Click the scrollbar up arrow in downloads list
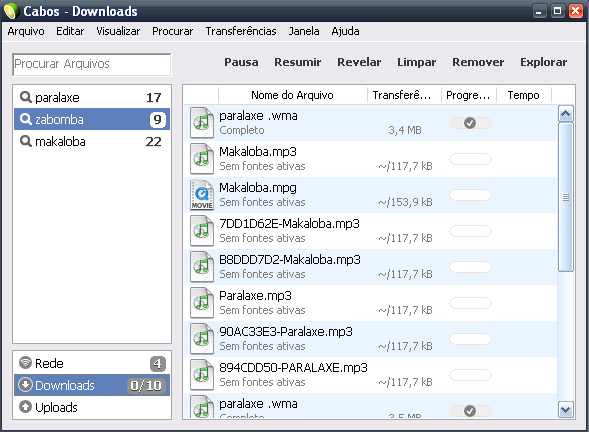Image resolution: width=589 pixels, height=432 pixels. (x=566, y=113)
